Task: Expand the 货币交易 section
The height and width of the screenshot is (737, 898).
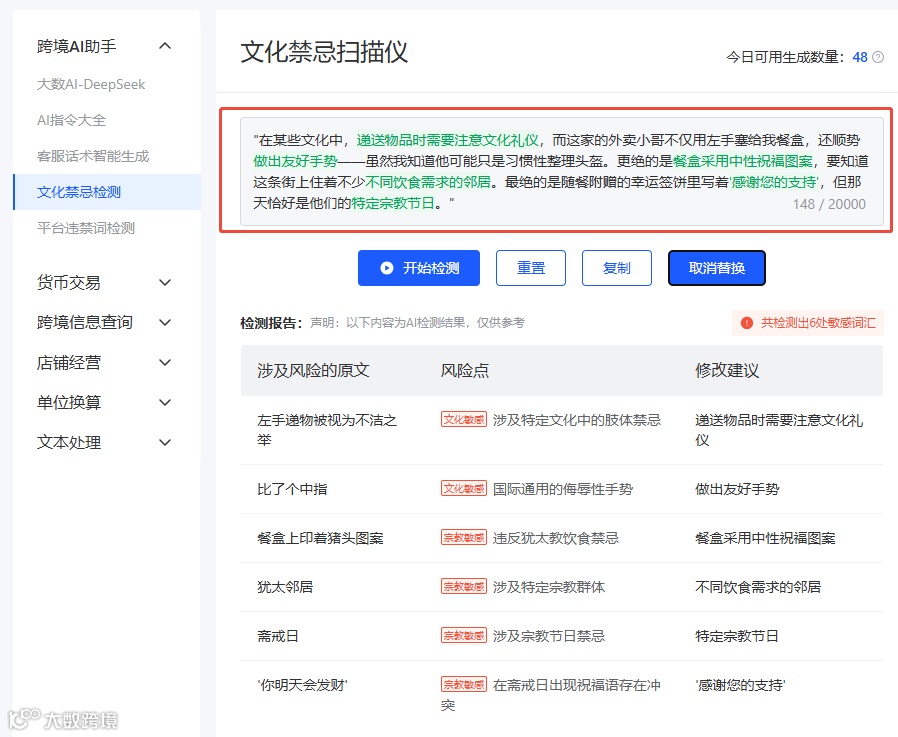Action: 165,282
